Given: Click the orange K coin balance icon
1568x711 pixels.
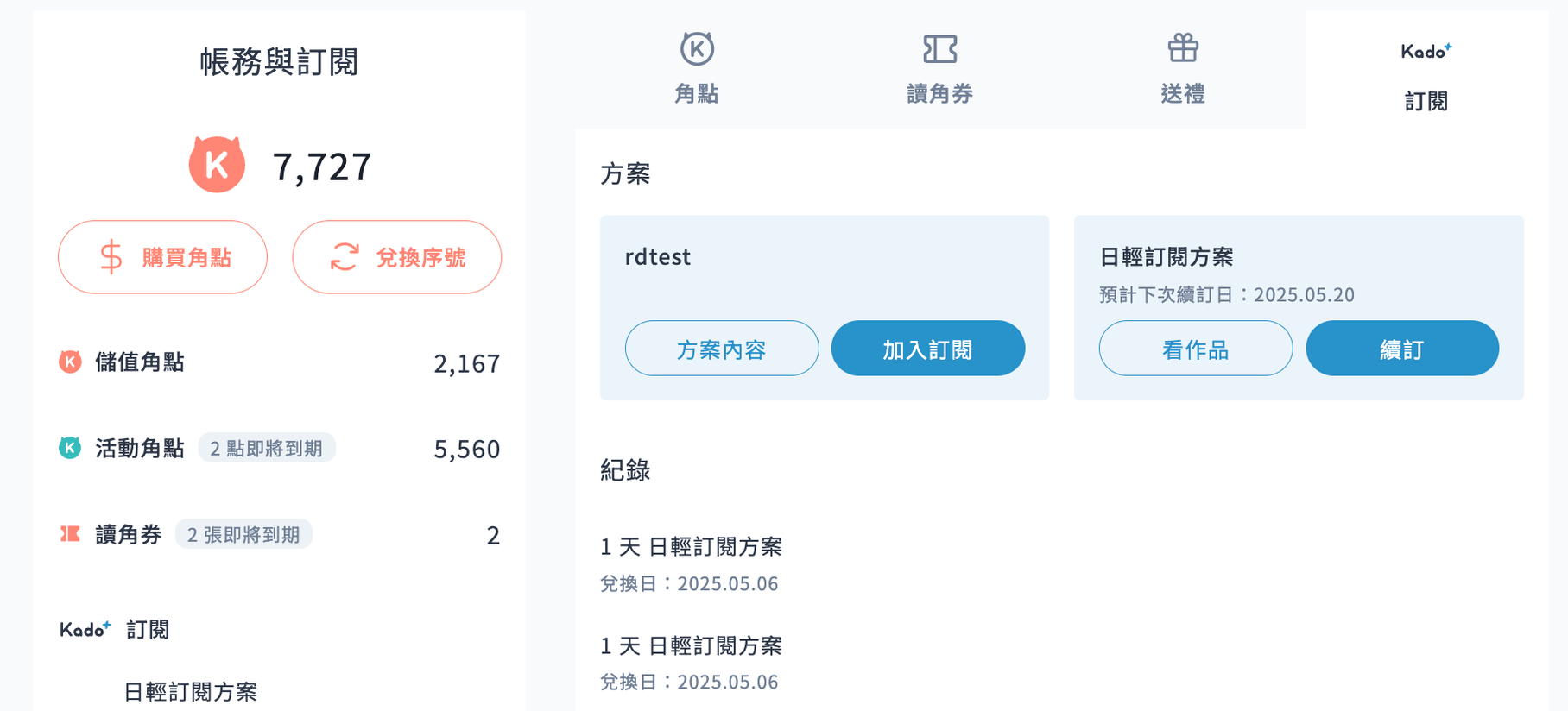Looking at the screenshot, I should tap(217, 164).
